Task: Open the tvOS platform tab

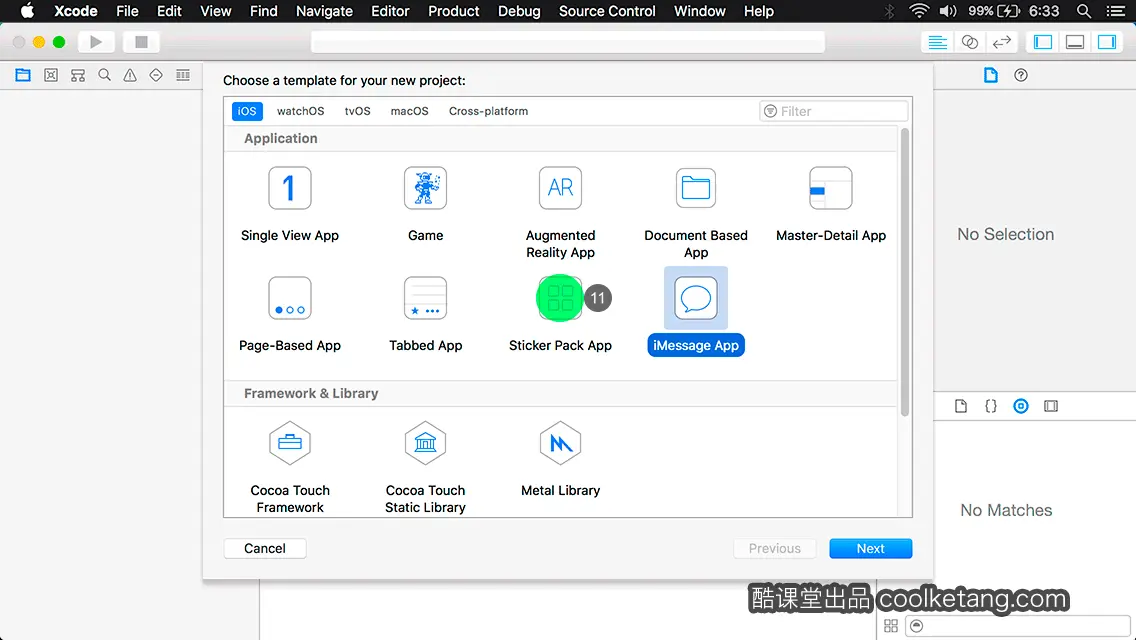Action: point(357,111)
